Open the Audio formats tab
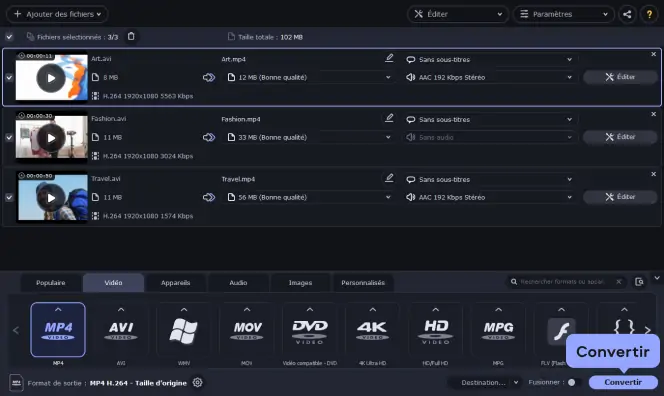 coord(238,282)
